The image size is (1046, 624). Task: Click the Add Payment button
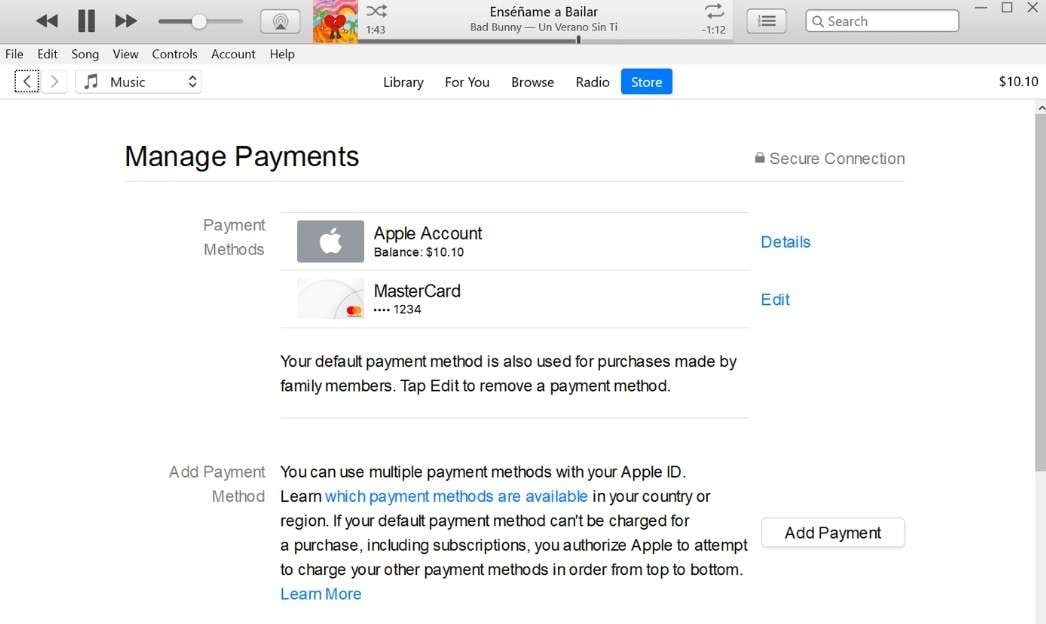point(833,533)
